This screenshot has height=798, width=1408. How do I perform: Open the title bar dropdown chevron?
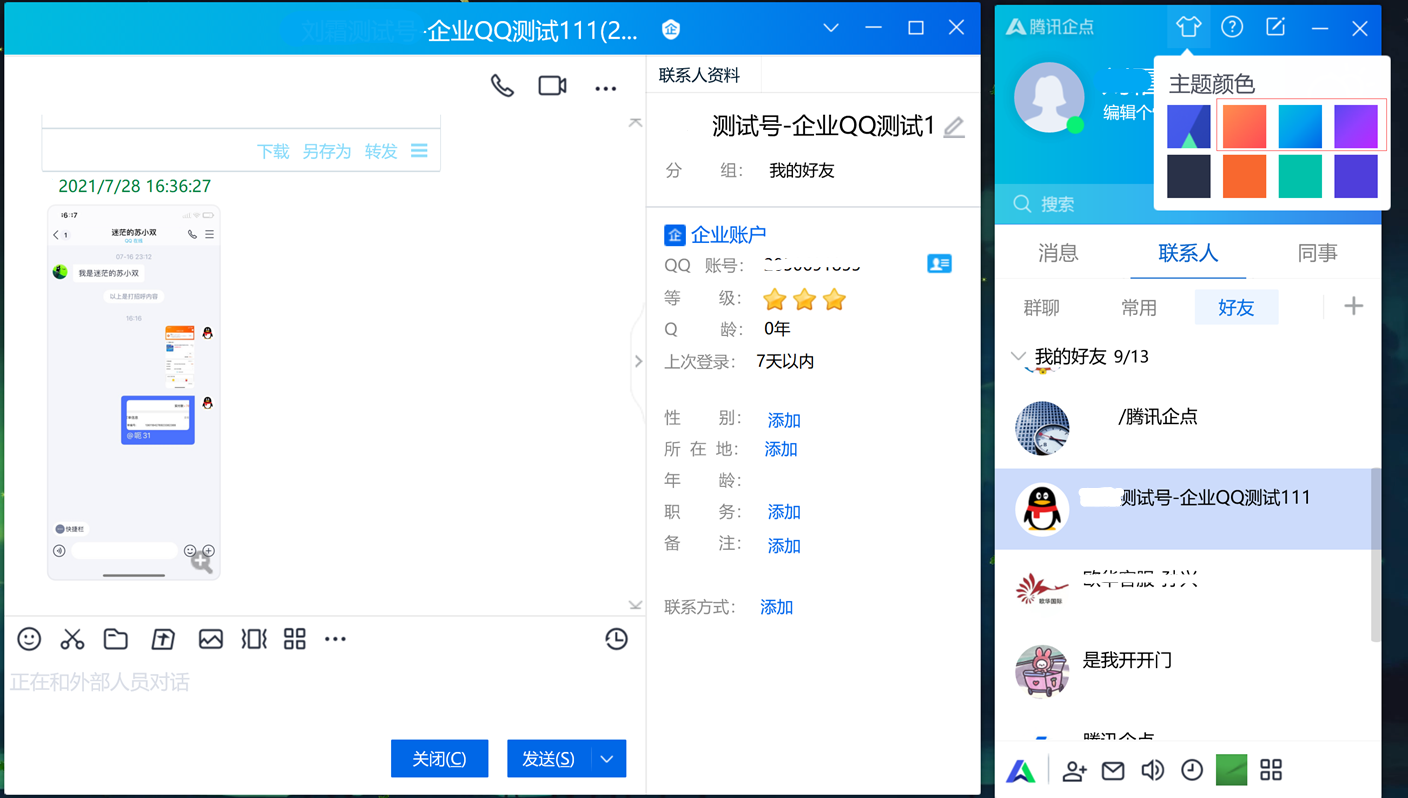pos(831,28)
